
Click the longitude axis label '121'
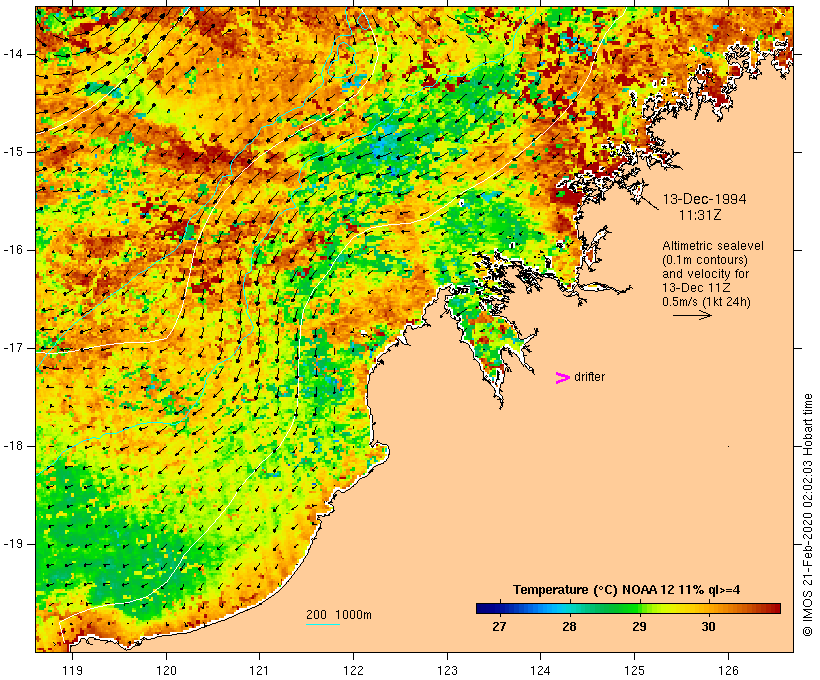point(259,670)
